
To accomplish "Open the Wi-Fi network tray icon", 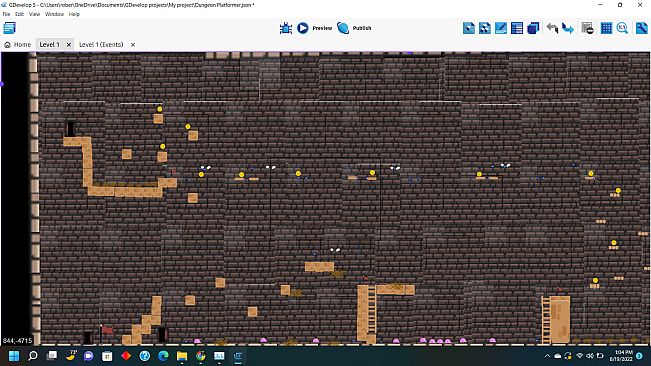I will [580, 356].
